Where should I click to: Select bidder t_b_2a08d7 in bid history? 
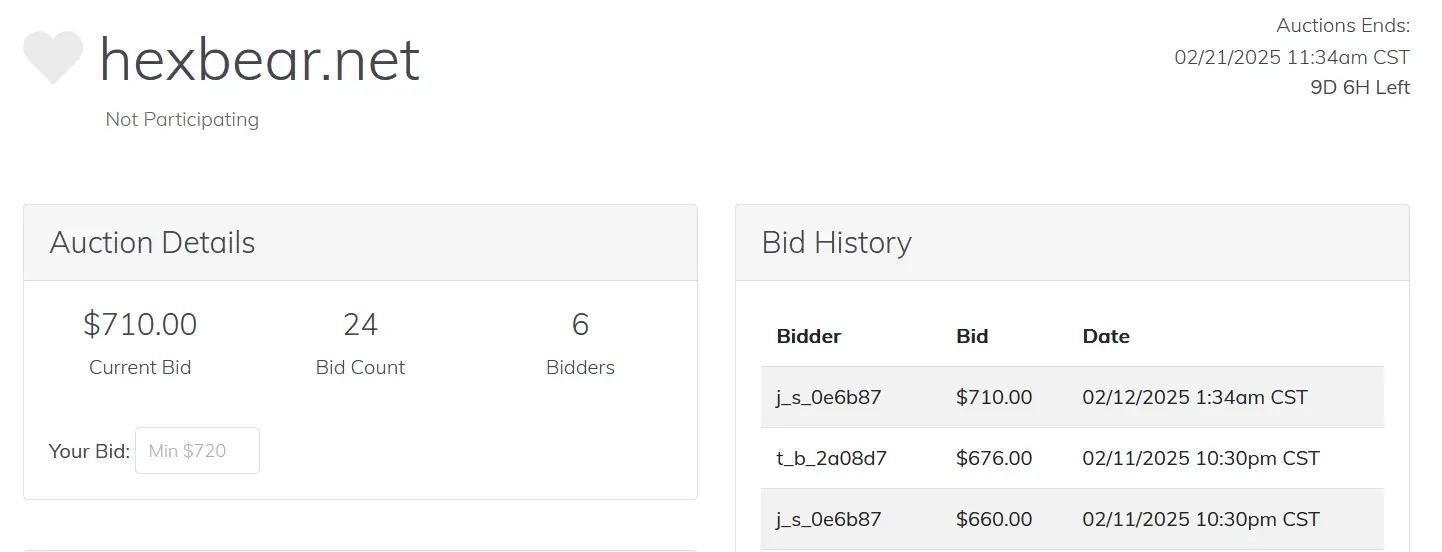(x=831, y=458)
